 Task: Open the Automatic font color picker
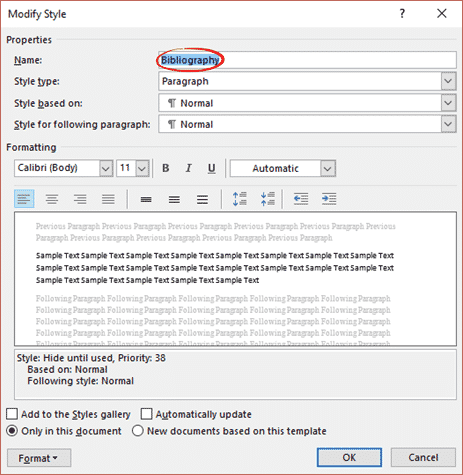pyautogui.click(x=283, y=168)
